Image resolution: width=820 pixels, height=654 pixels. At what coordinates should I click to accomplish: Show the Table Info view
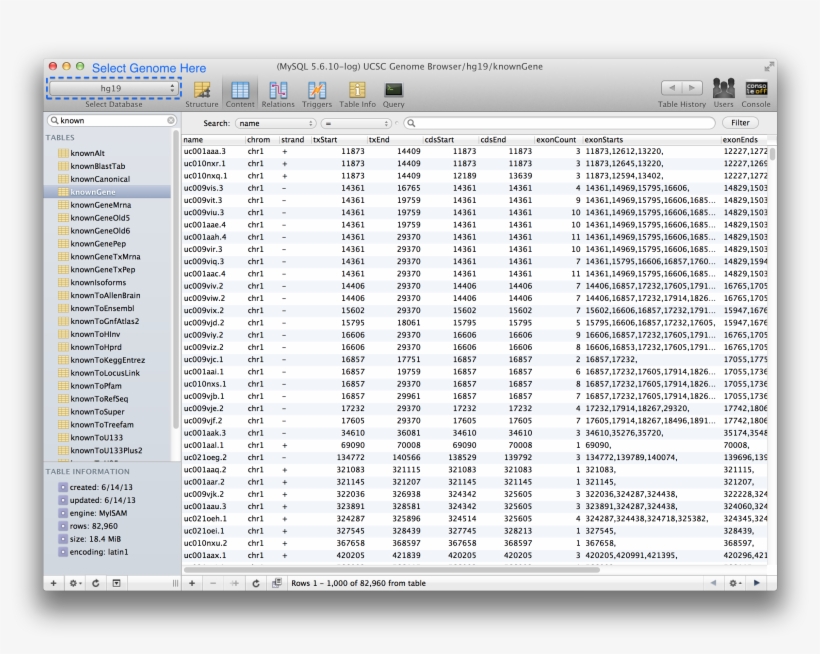pos(357,90)
